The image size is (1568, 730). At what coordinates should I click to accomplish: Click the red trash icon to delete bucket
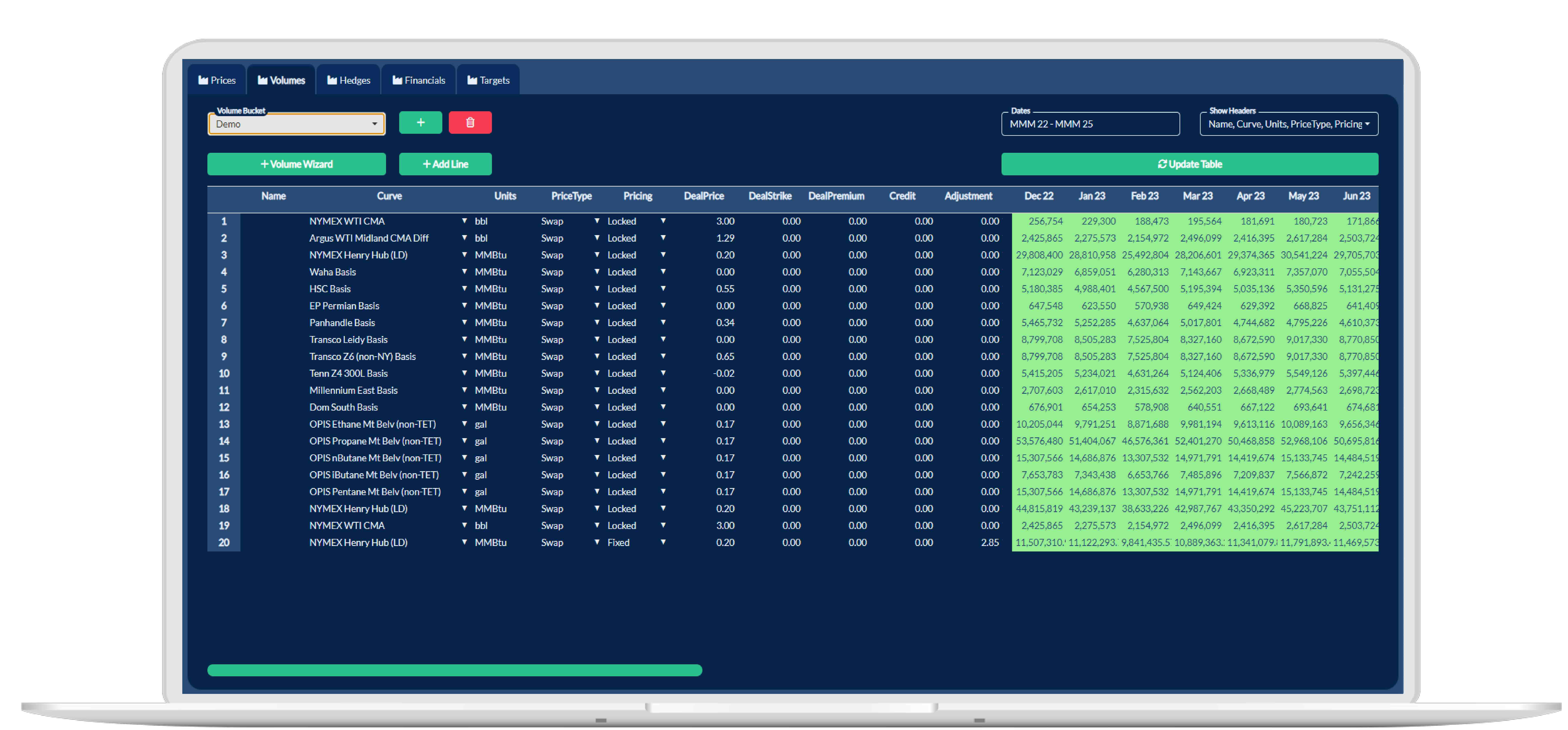point(470,122)
